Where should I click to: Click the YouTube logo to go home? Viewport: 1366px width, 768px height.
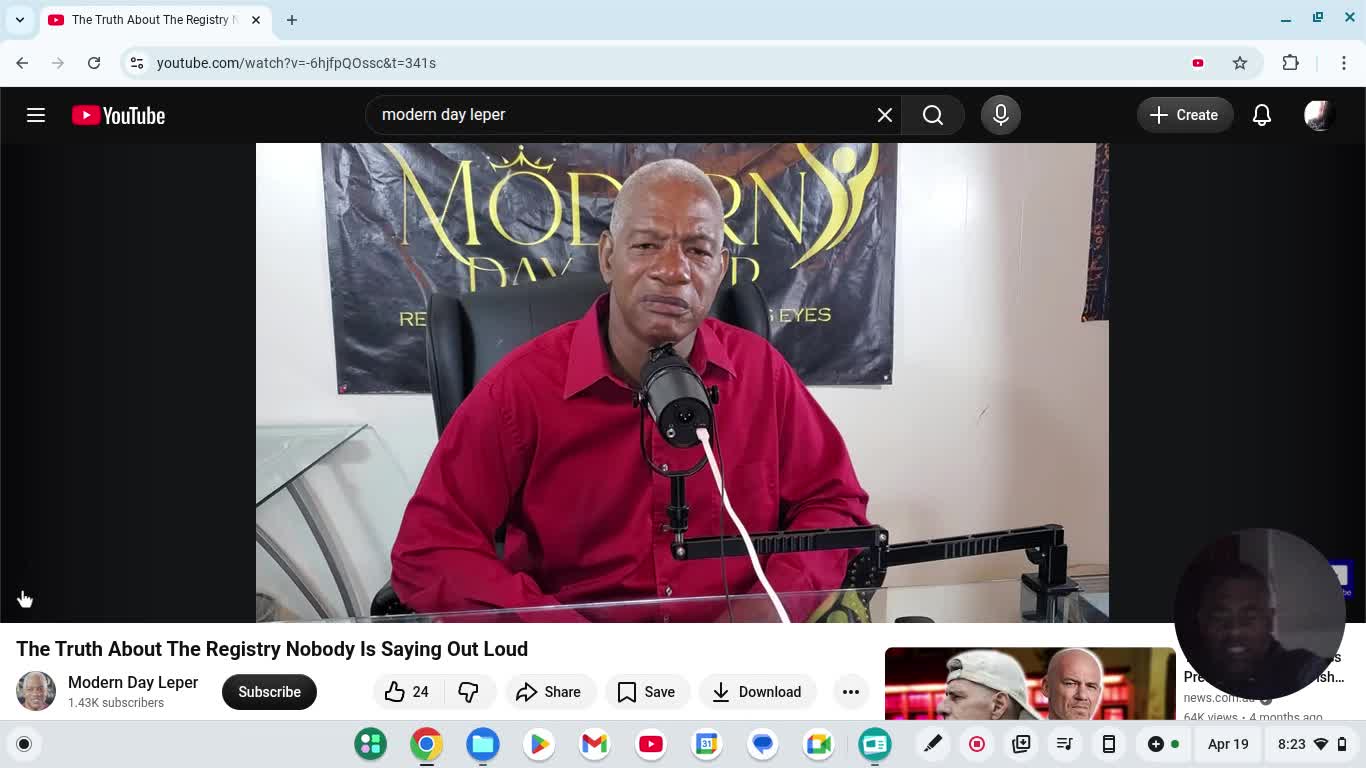tap(118, 115)
